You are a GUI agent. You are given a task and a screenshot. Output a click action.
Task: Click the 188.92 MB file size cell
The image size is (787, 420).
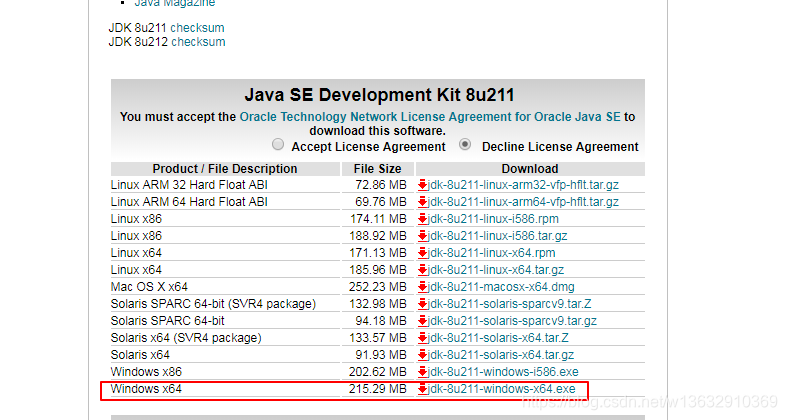tap(377, 236)
